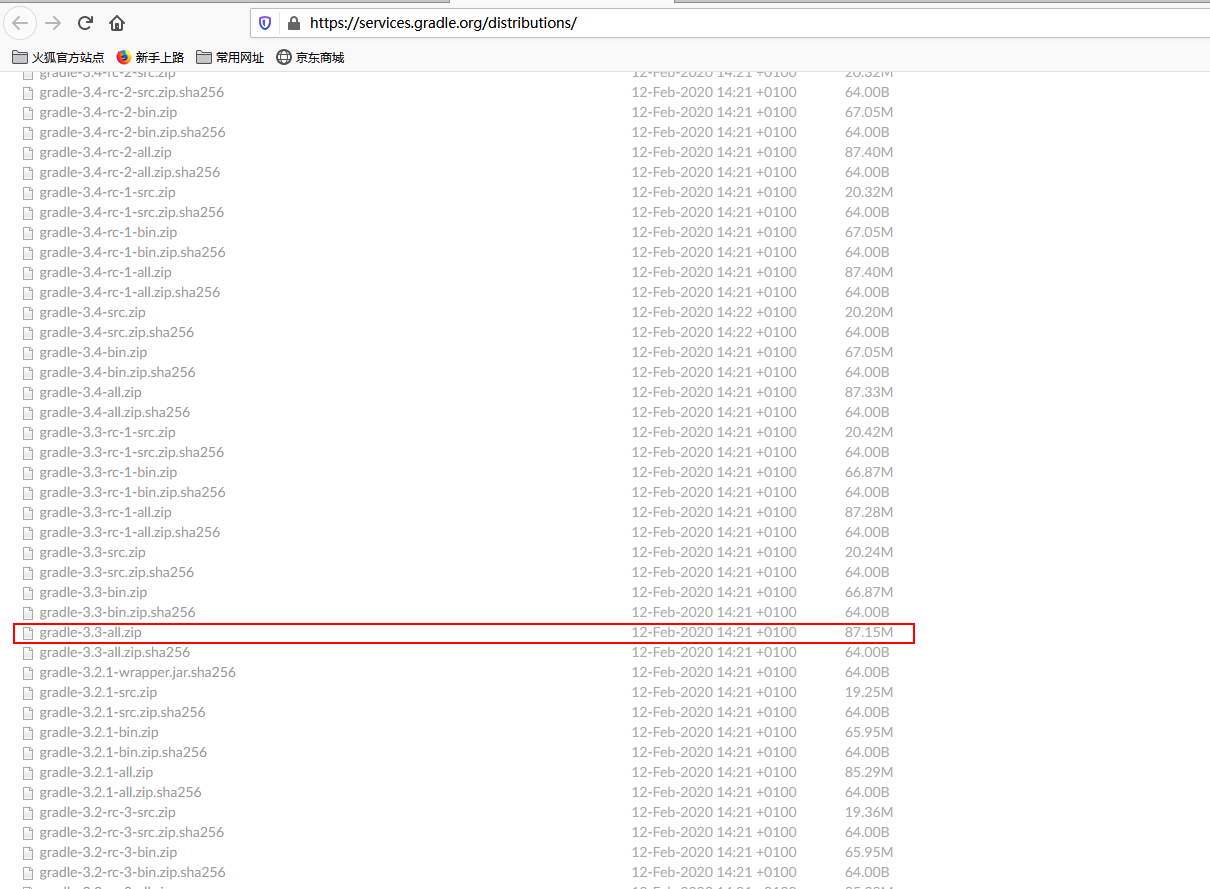Click file icon next to gradle-3.4-rc-2-all.zip
Screen dimensions: 1210x889
28,153
